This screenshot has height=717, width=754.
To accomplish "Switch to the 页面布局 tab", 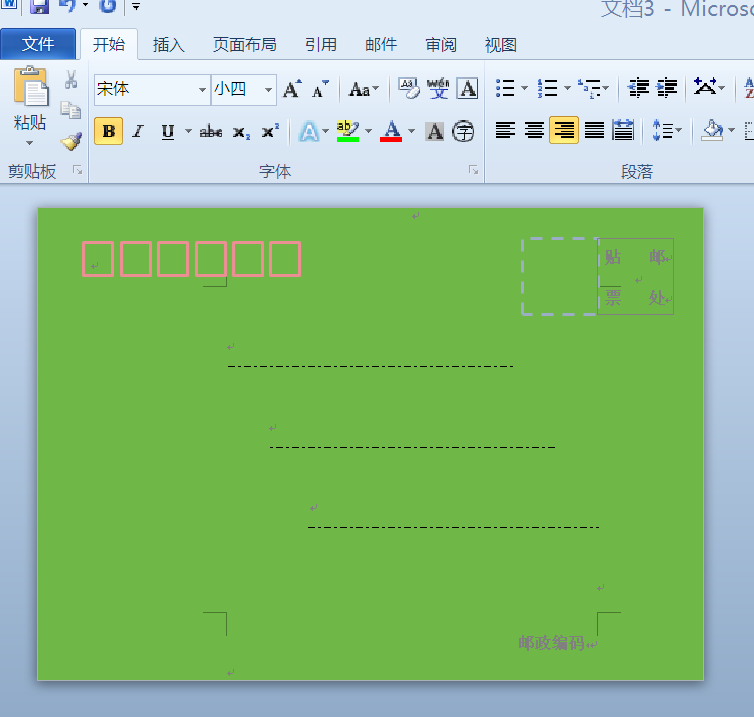I will [x=245, y=45].
